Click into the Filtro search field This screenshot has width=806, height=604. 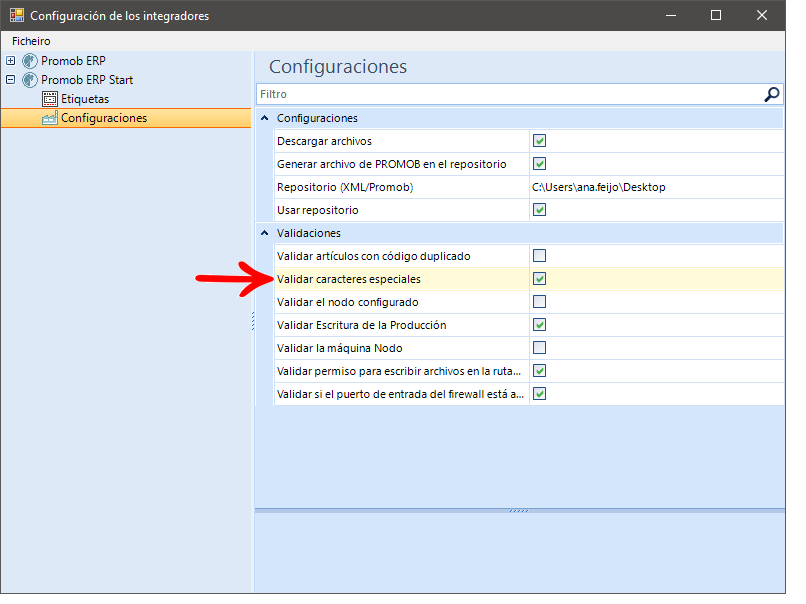pos(509,94)
